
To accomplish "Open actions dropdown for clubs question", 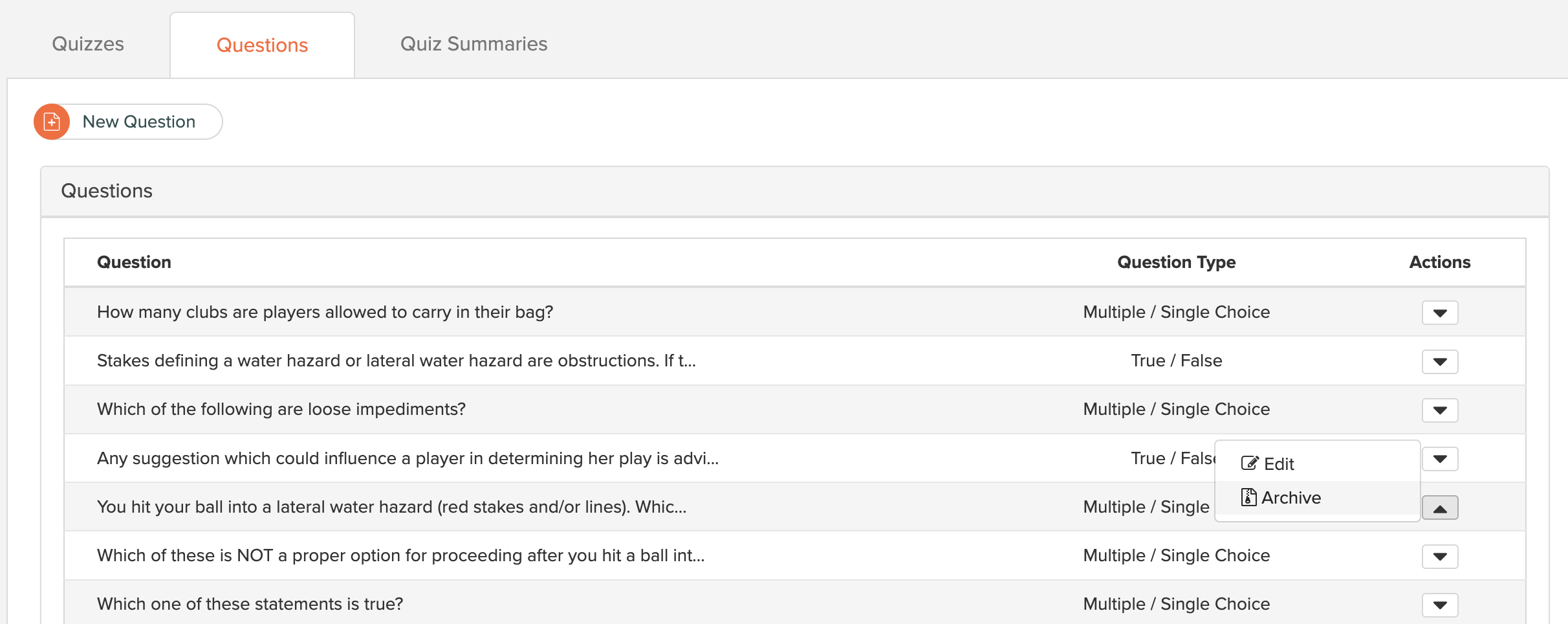I will [x=1440, y=313].
